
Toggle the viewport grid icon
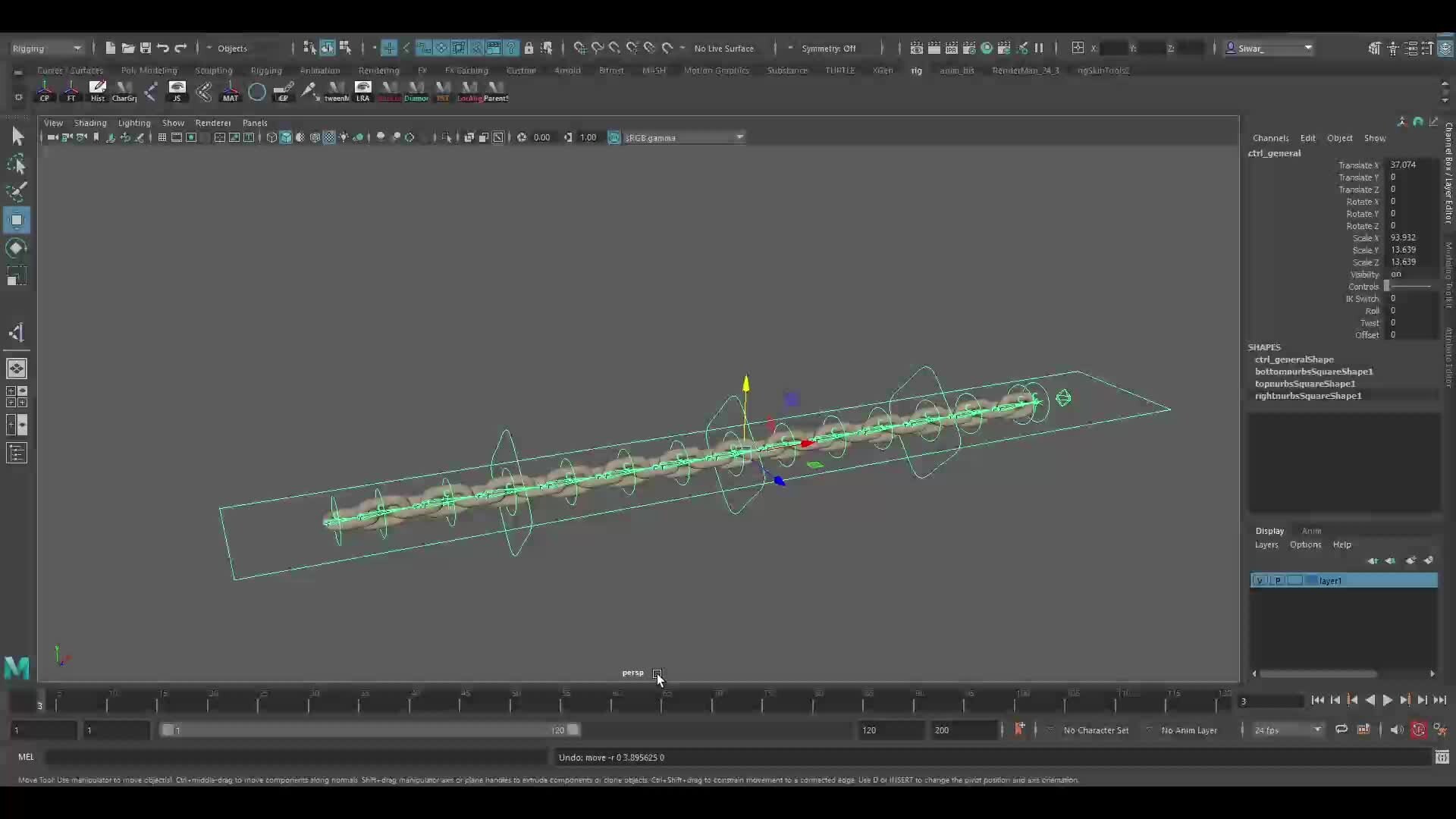point(162,137)
